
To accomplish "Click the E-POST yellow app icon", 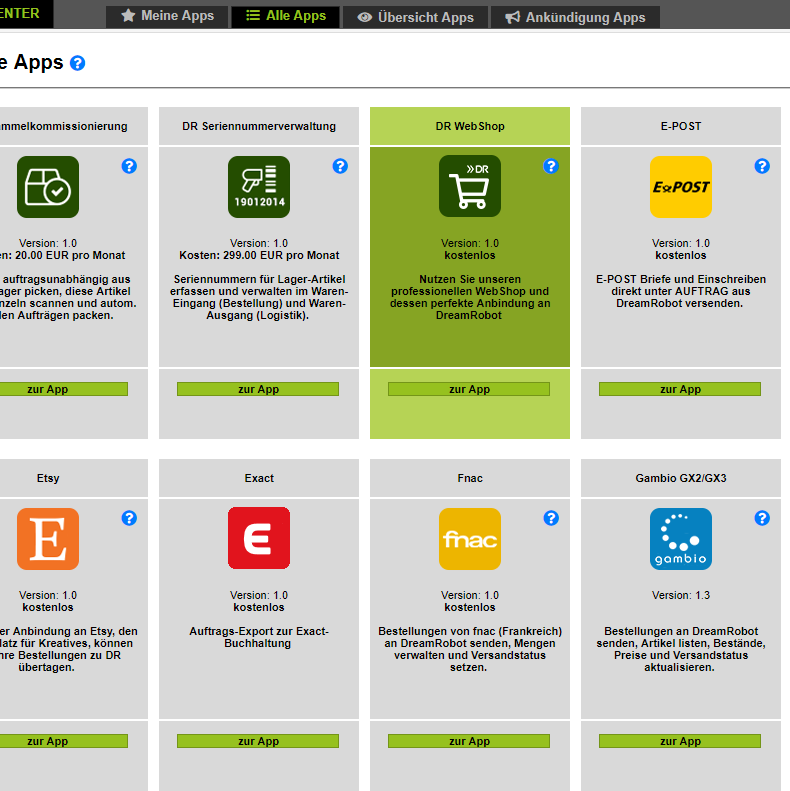I will click(681, 187).
